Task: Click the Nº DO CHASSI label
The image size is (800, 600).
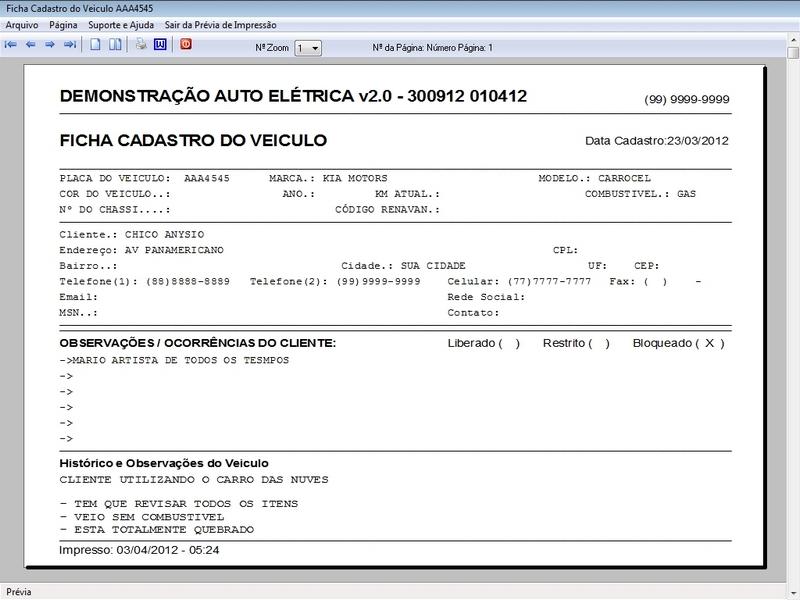Action: point(115,210)
